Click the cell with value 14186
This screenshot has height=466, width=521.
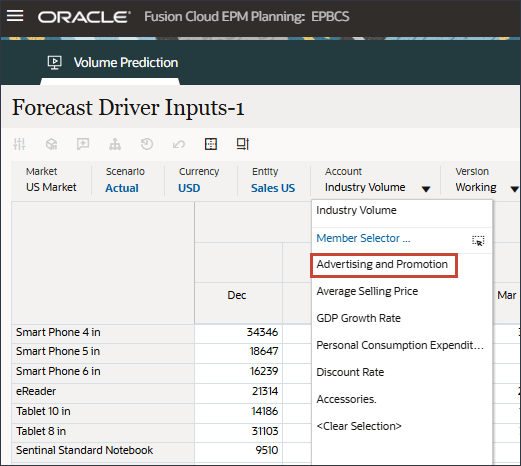[x=238, y=413]
